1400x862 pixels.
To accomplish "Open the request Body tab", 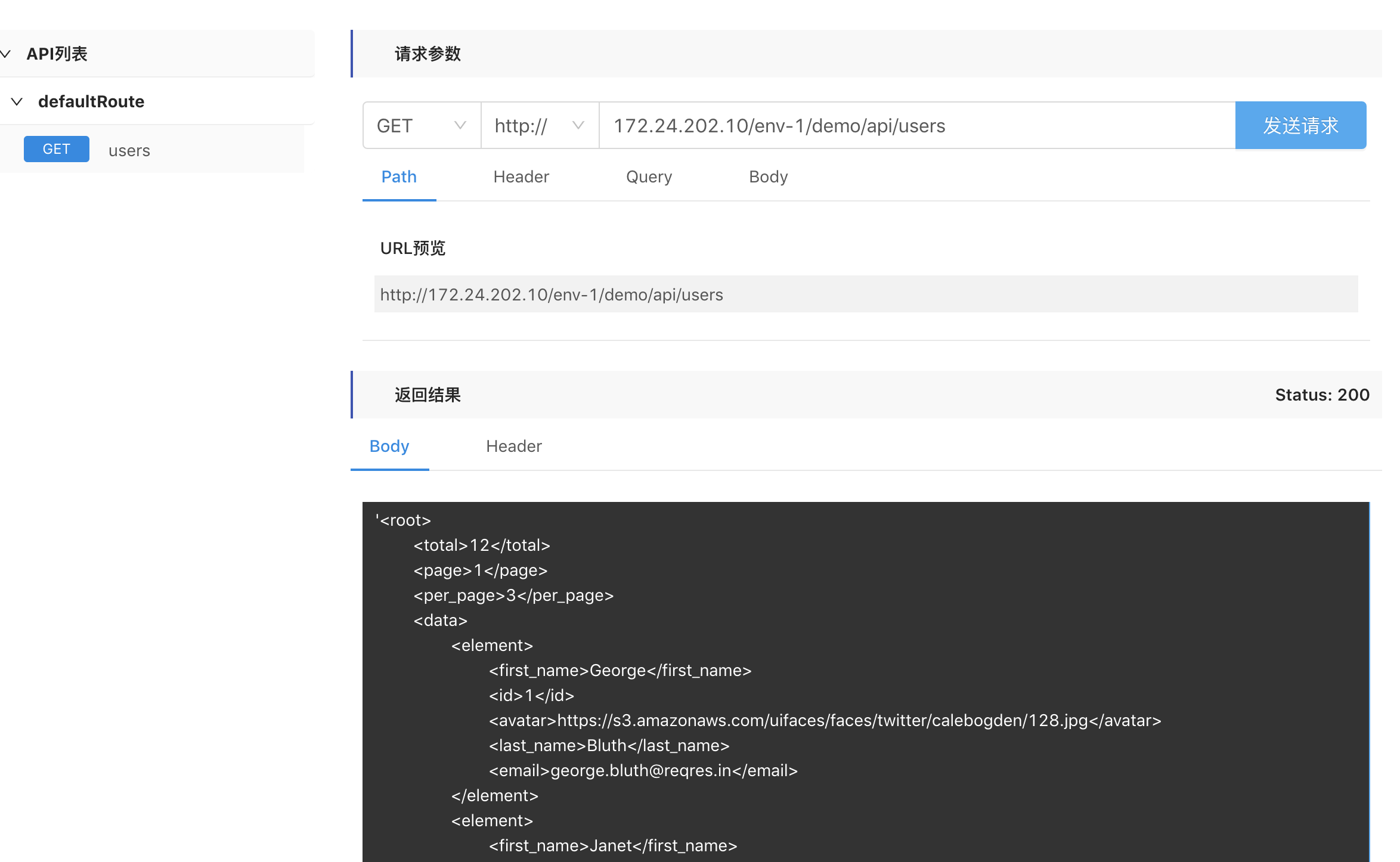I will [x=768, y=177].
